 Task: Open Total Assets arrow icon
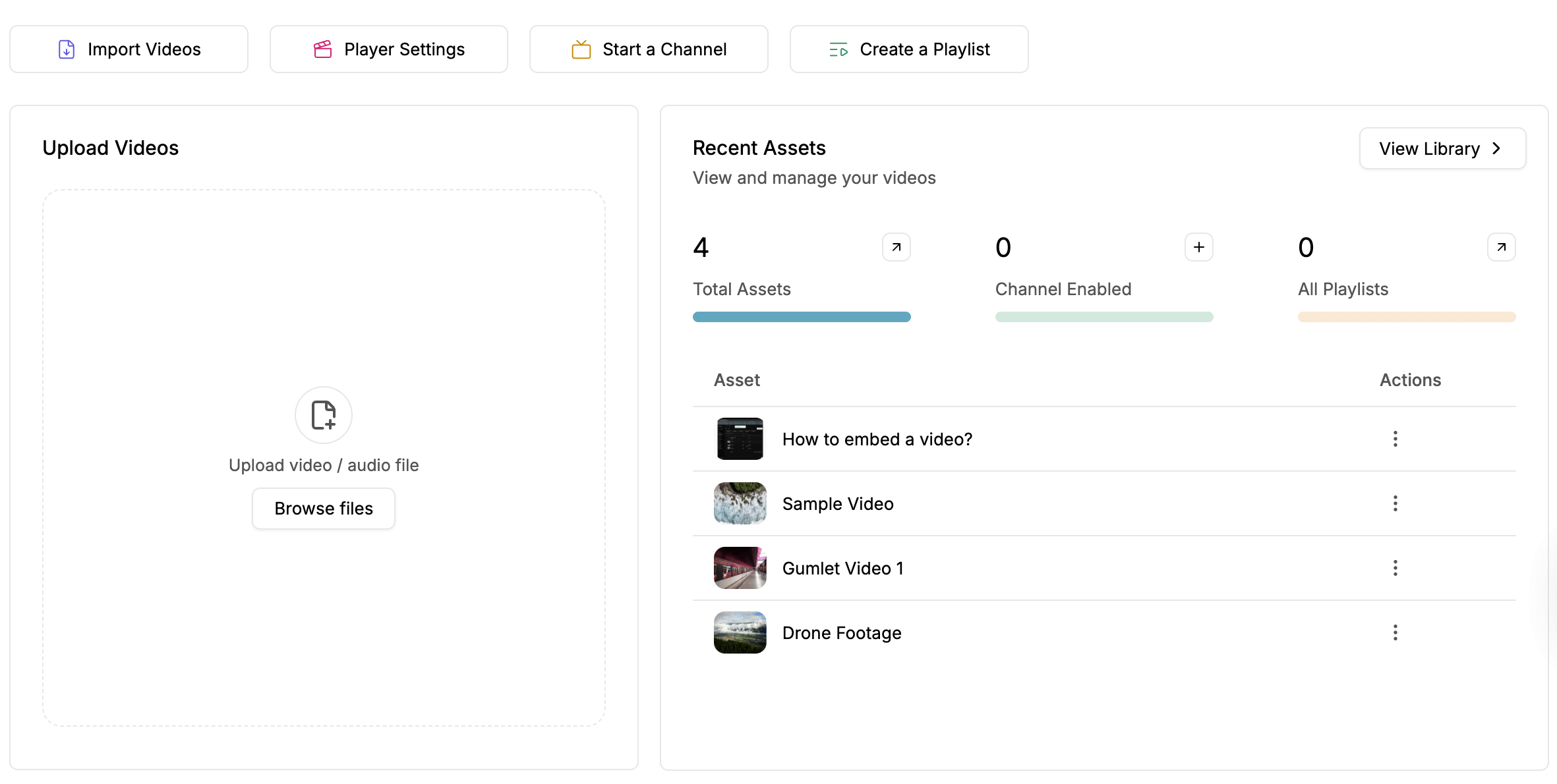point(896,247)
